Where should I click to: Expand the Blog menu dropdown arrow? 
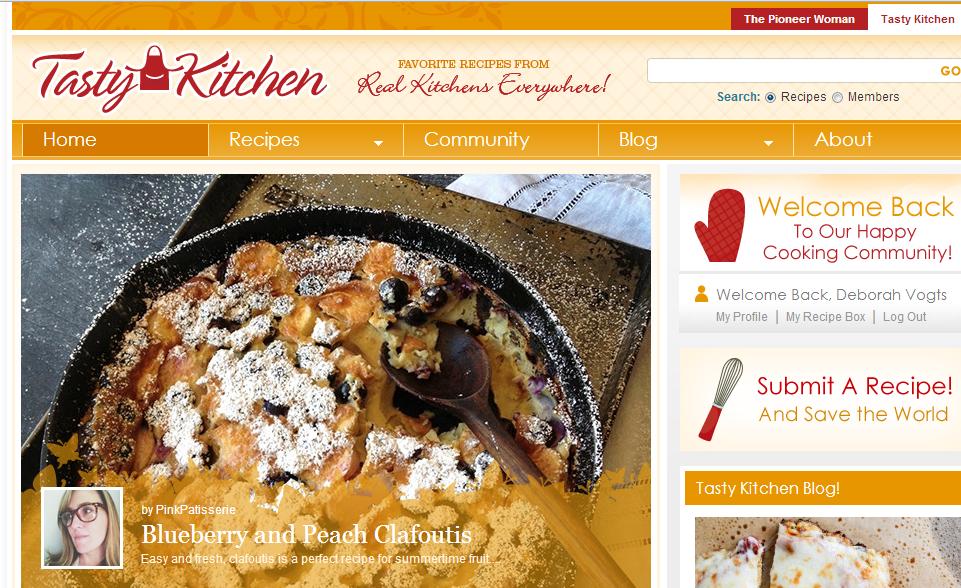click(x=768, y=142)
